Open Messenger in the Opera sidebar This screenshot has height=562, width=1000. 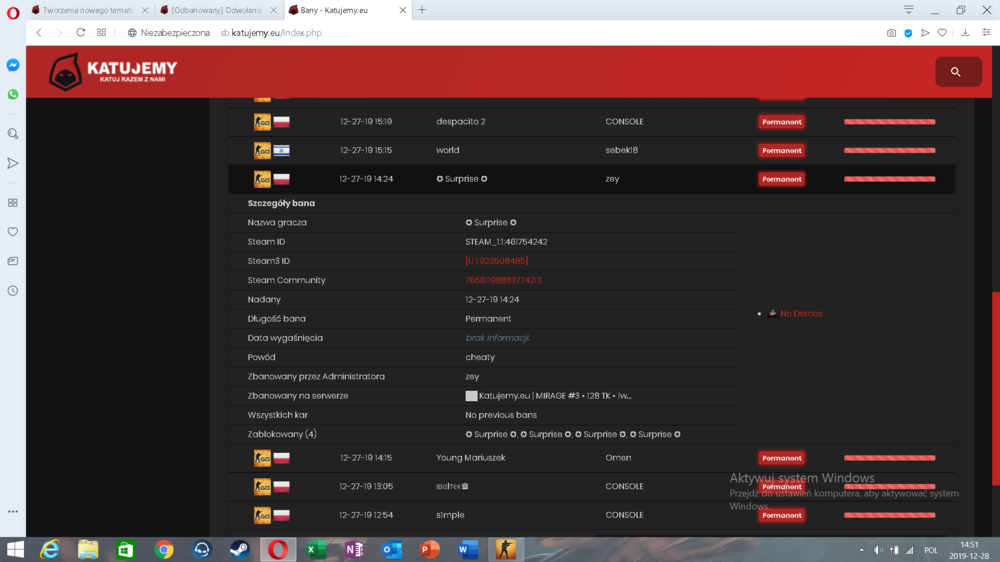click(x=13, y=65)
